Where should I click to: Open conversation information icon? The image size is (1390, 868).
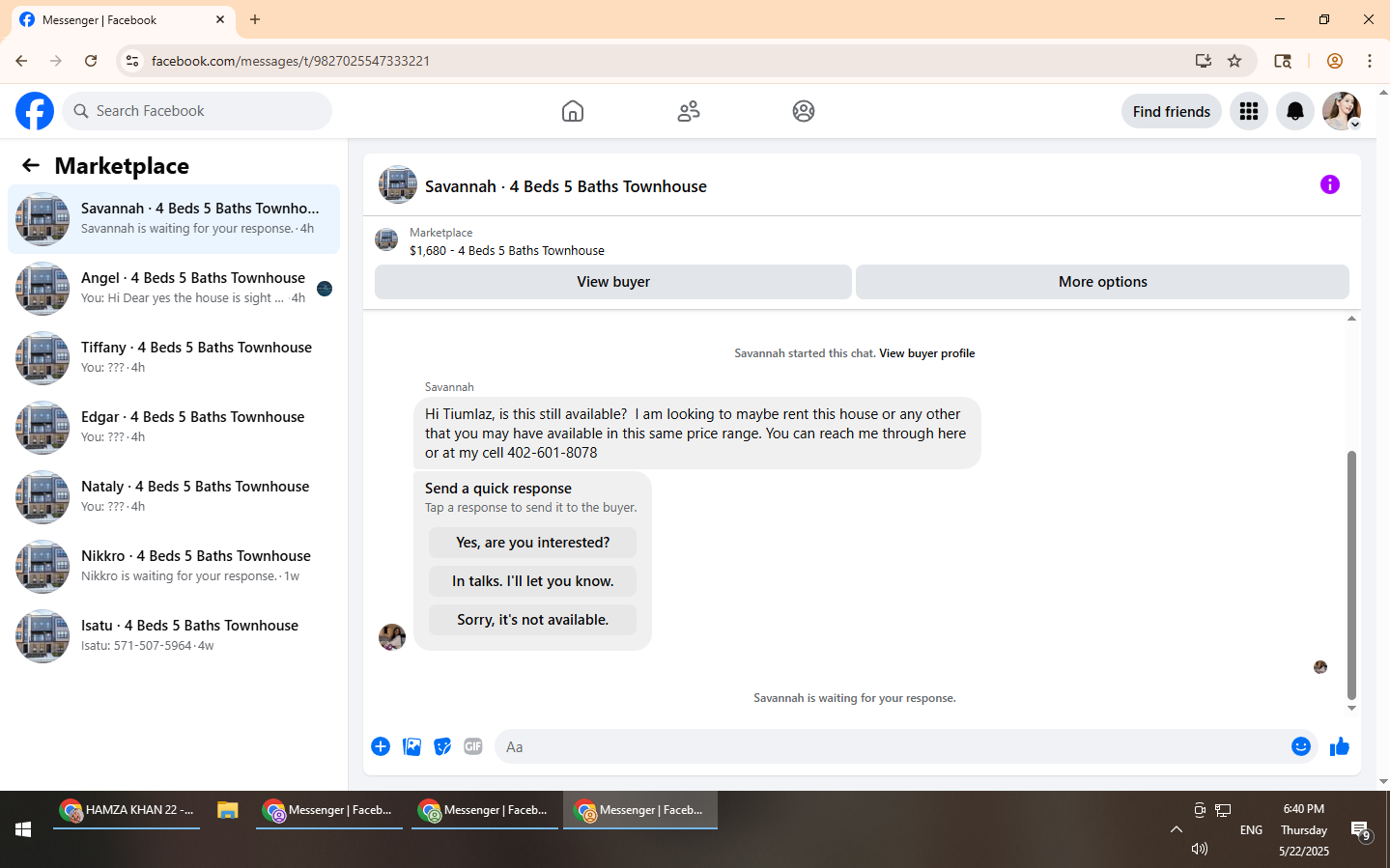coord(1330,184)
